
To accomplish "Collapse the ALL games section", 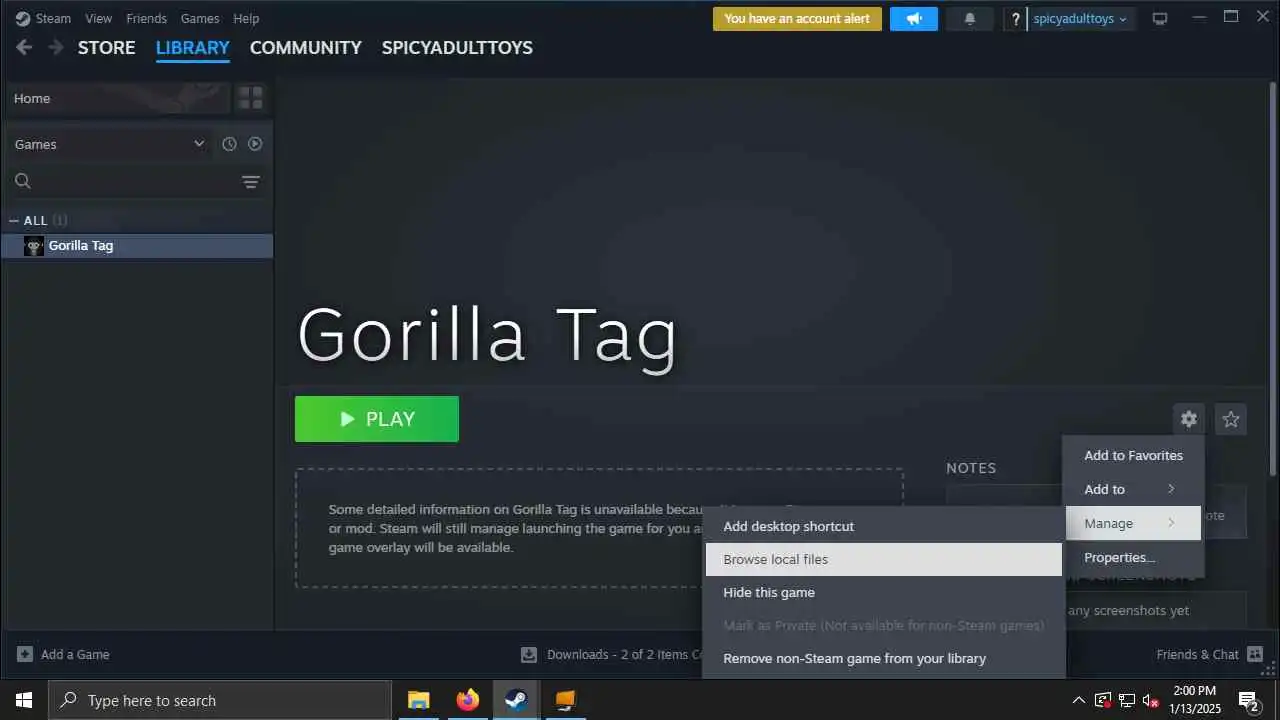I will pos(14,220).
